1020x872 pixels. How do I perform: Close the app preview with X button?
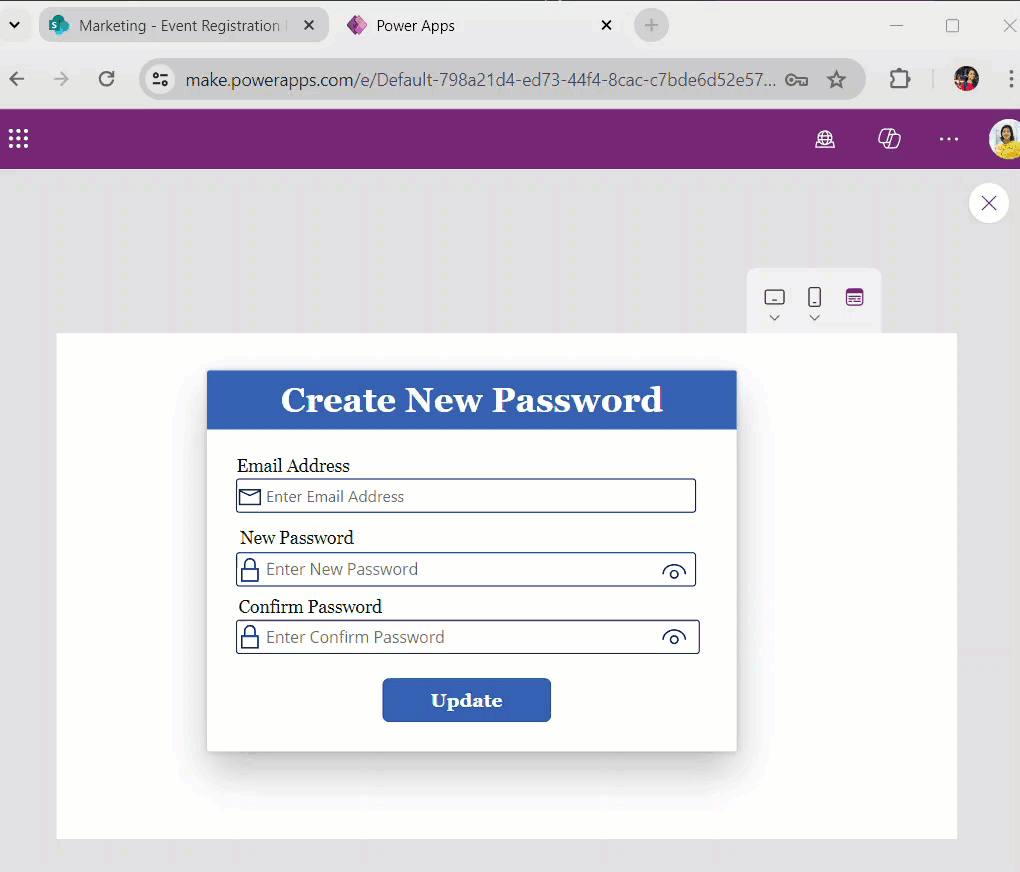pos(988,203)
